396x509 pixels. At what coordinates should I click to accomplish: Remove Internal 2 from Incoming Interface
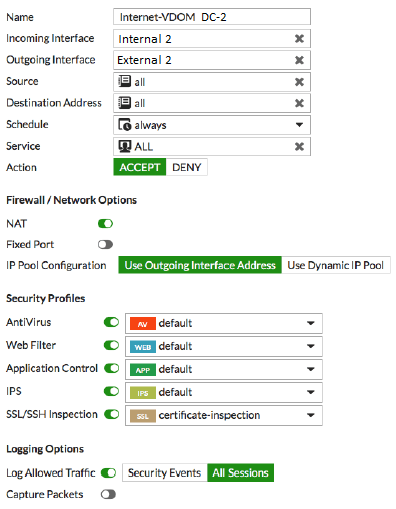[299, 39]
